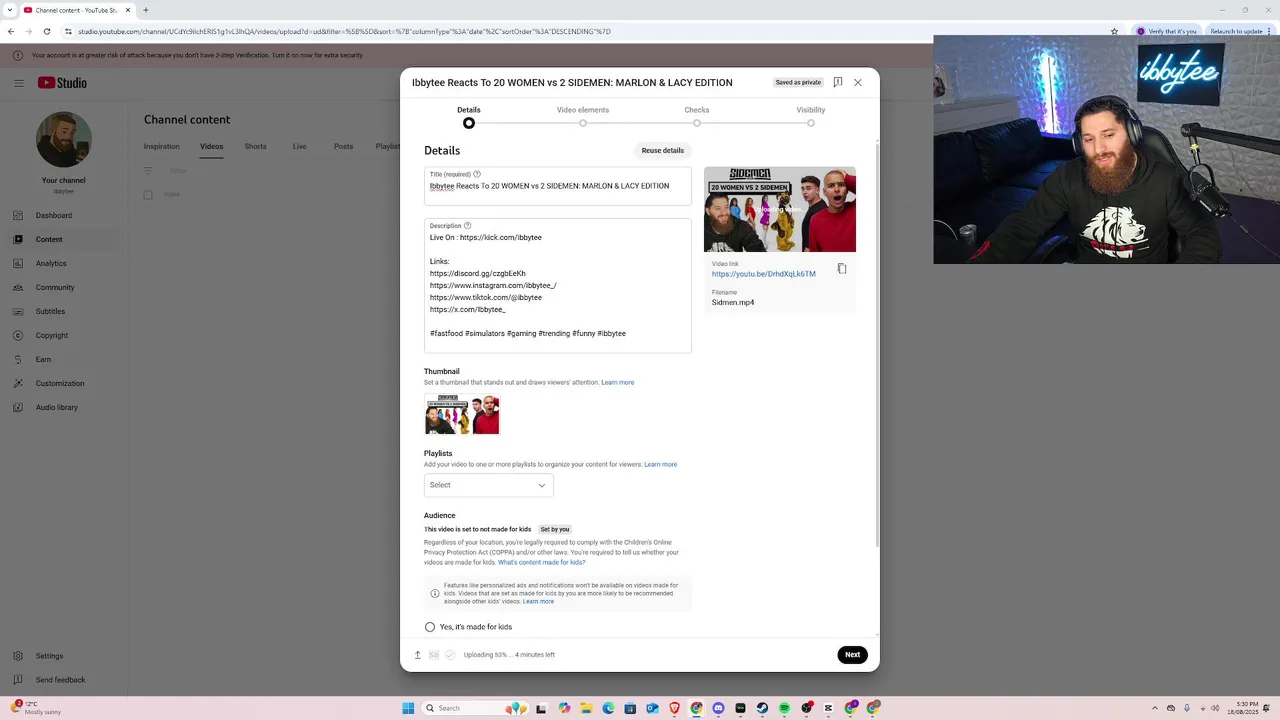Click the site information icon in address bar
Viewport: 1280px width, 720px height.
(69, 31)
